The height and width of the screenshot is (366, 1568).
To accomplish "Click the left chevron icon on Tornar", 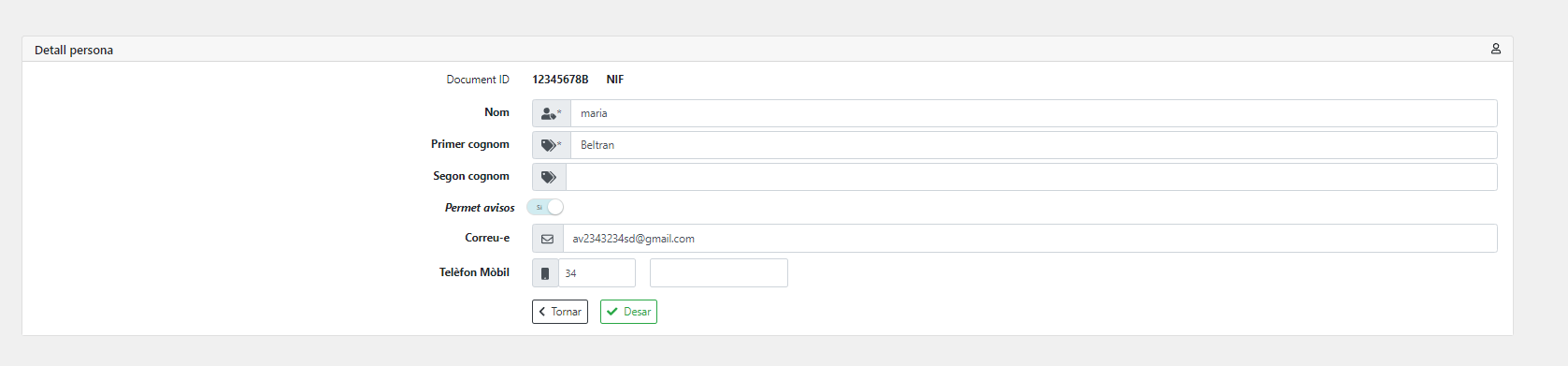I will click(542, 312).
